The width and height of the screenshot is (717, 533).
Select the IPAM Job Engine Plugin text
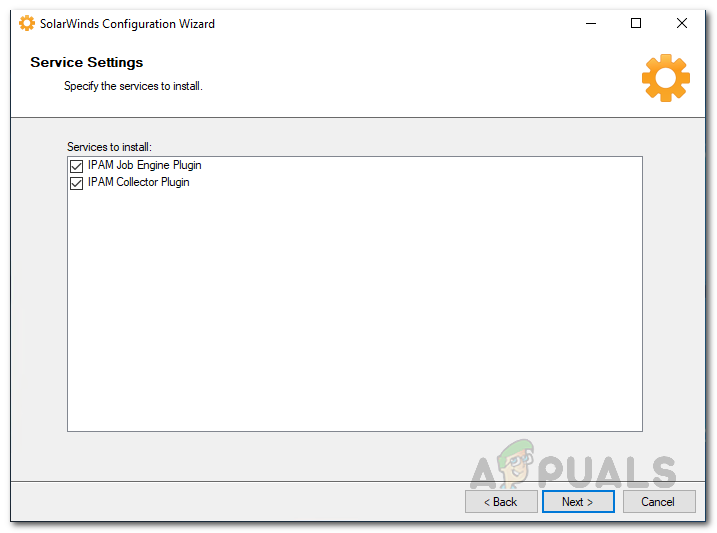tap(144, 165)
